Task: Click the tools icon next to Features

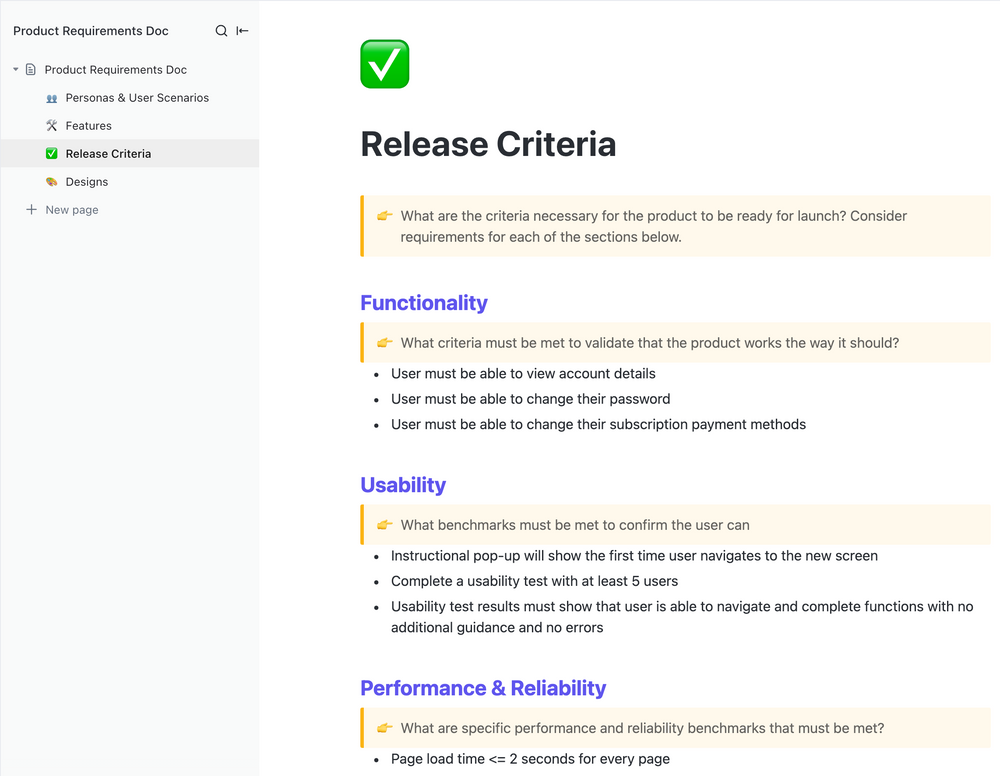Action: (52, 126)
